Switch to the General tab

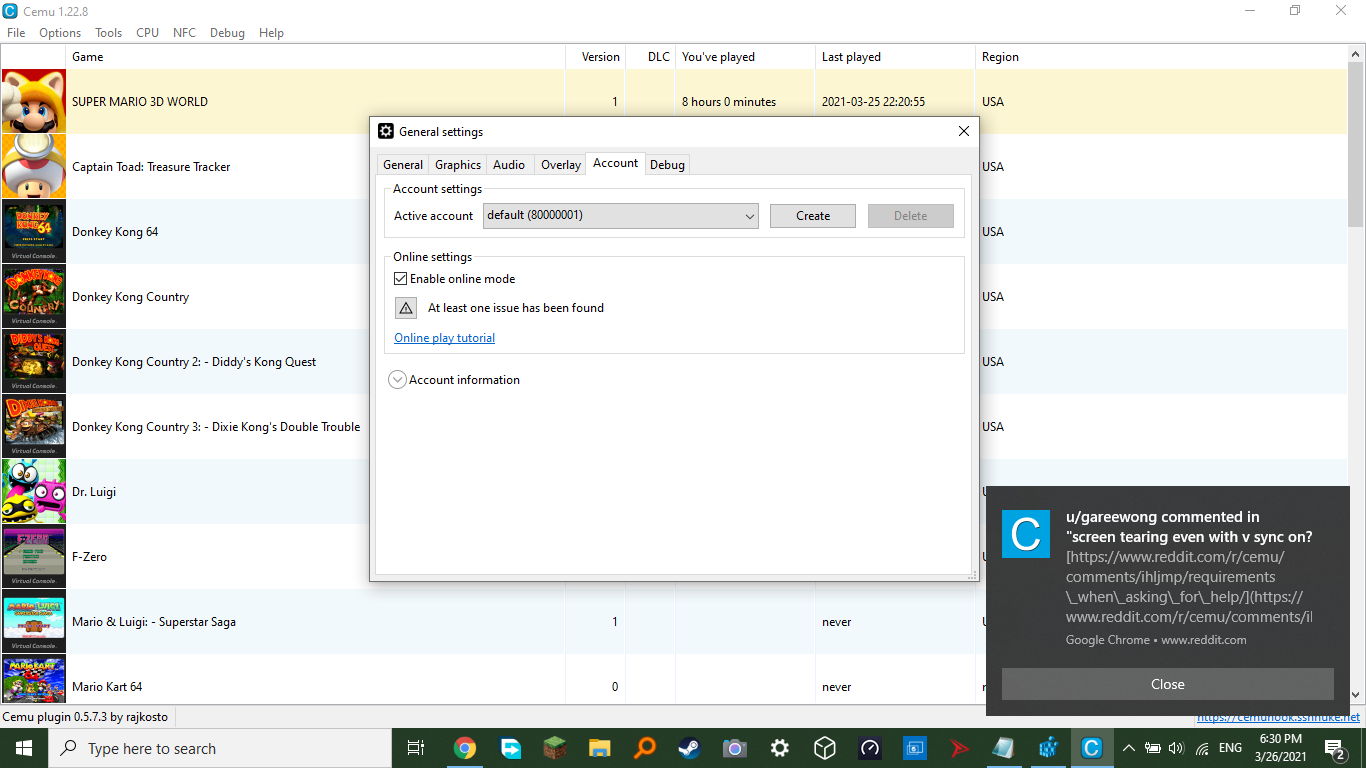[403, 165]
